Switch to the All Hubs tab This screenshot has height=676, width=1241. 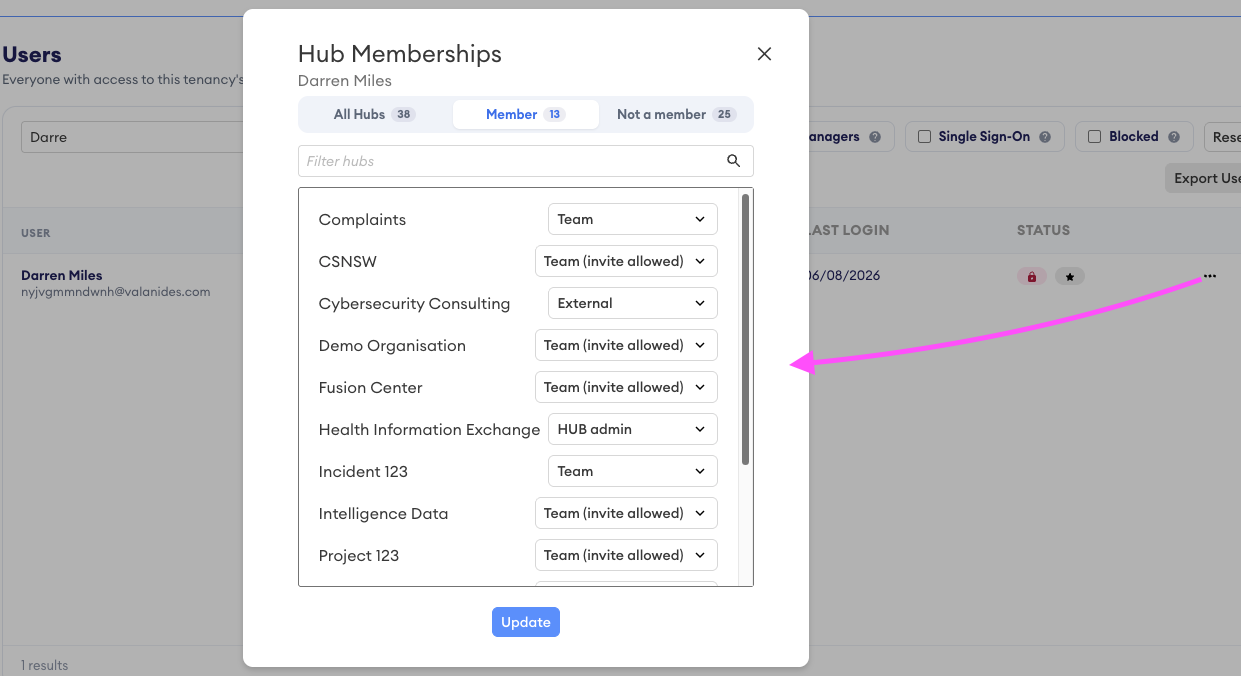375,114
